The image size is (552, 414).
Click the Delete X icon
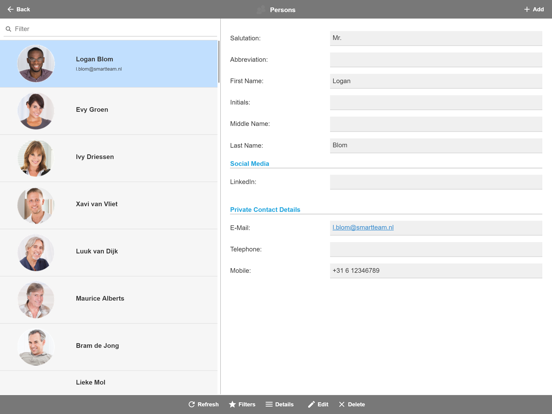[341, 404]
